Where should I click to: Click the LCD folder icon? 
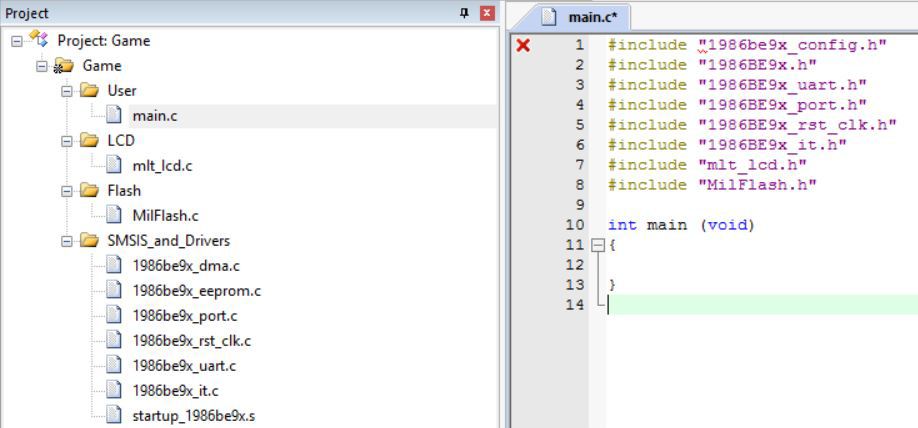(89, 141)
